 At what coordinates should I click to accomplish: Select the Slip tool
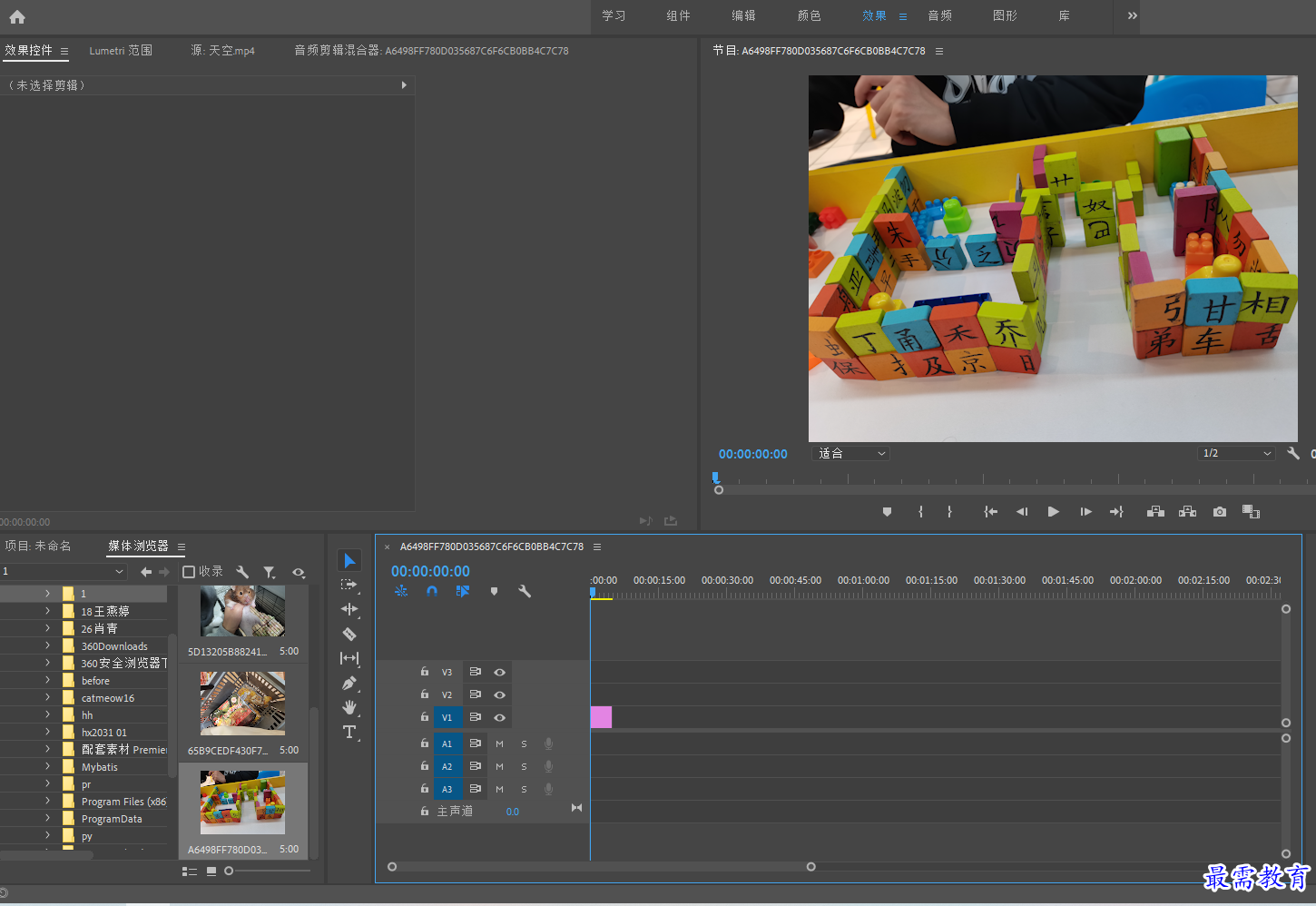tap(349, 658)
